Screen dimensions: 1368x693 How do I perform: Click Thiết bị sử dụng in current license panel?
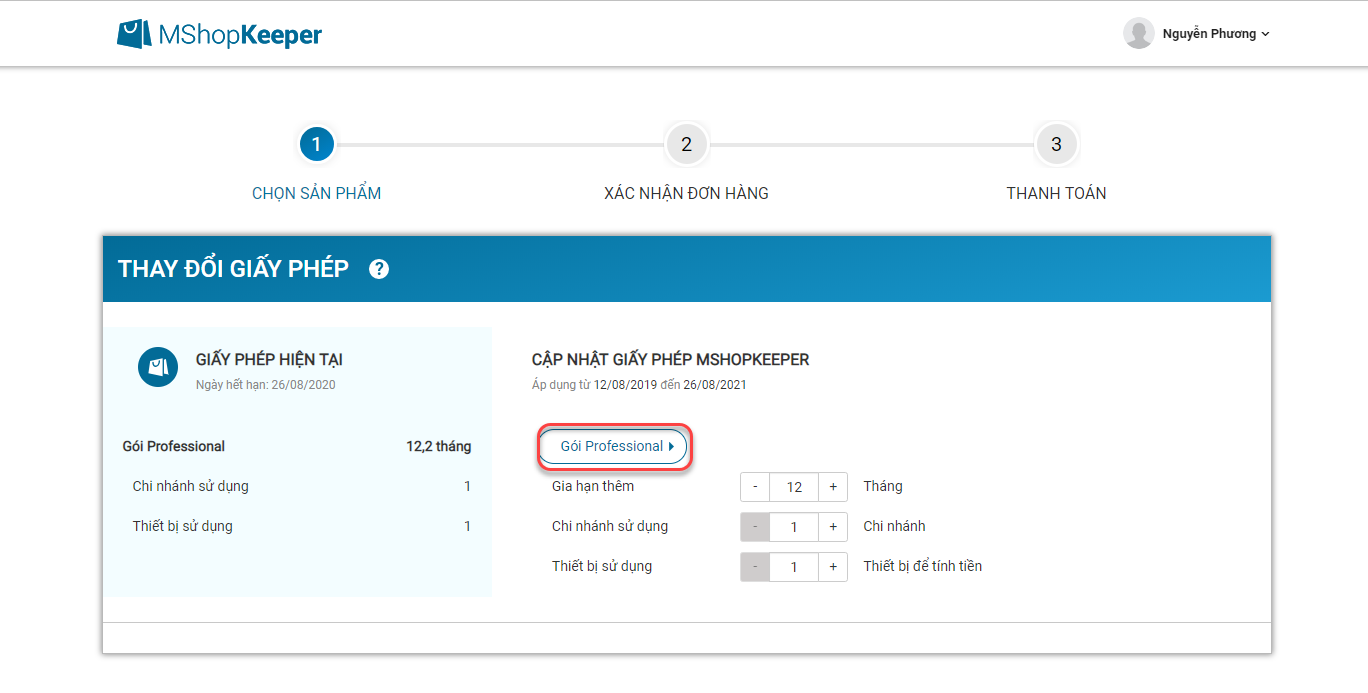coord(183,526)
